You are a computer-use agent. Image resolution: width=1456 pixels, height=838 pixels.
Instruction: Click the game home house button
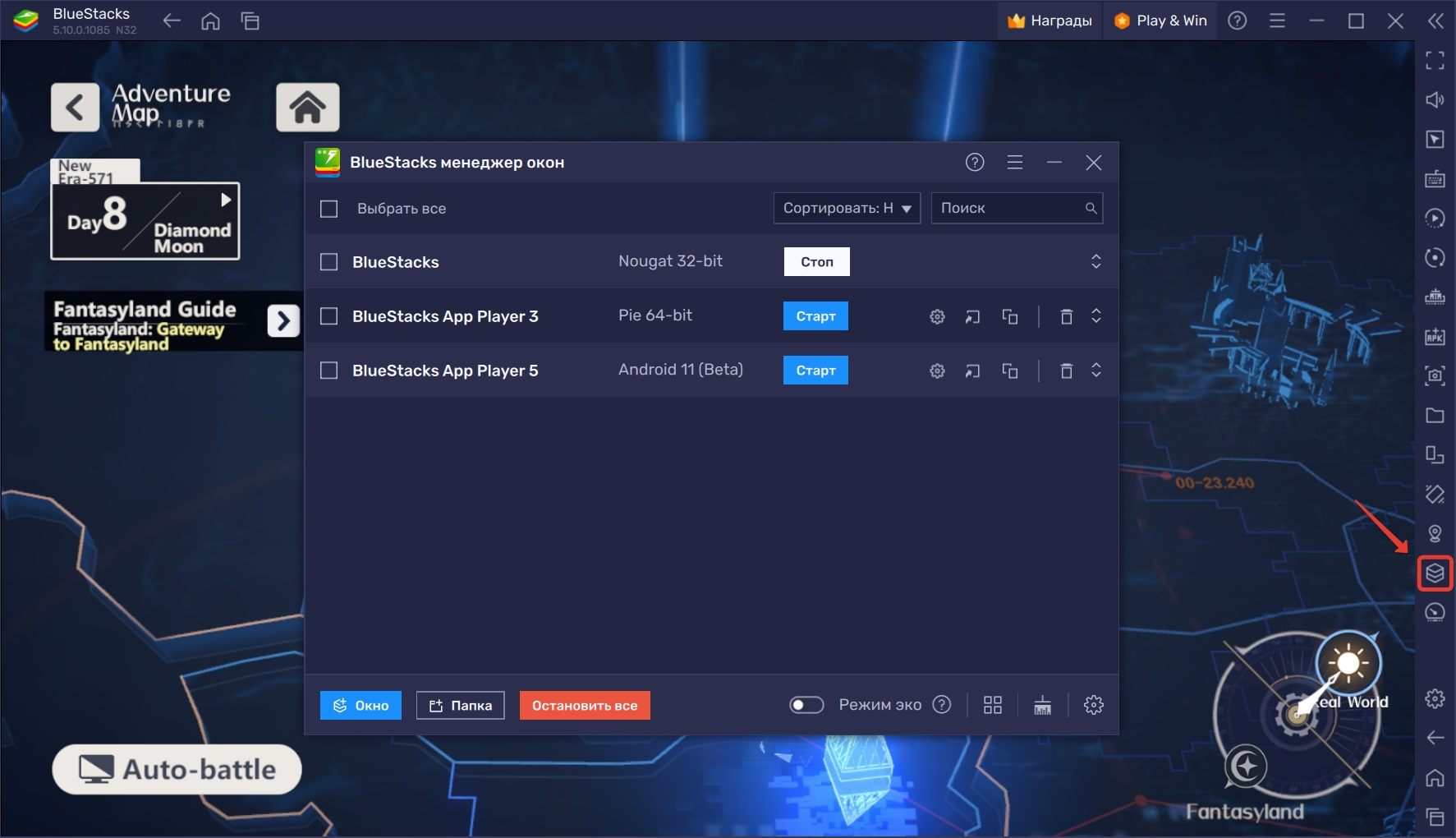(x=307, y=107)
